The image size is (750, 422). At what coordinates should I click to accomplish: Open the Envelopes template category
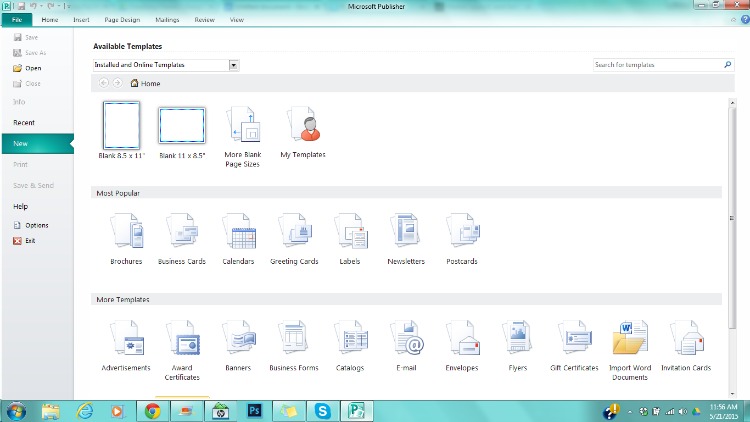(462, 346)
